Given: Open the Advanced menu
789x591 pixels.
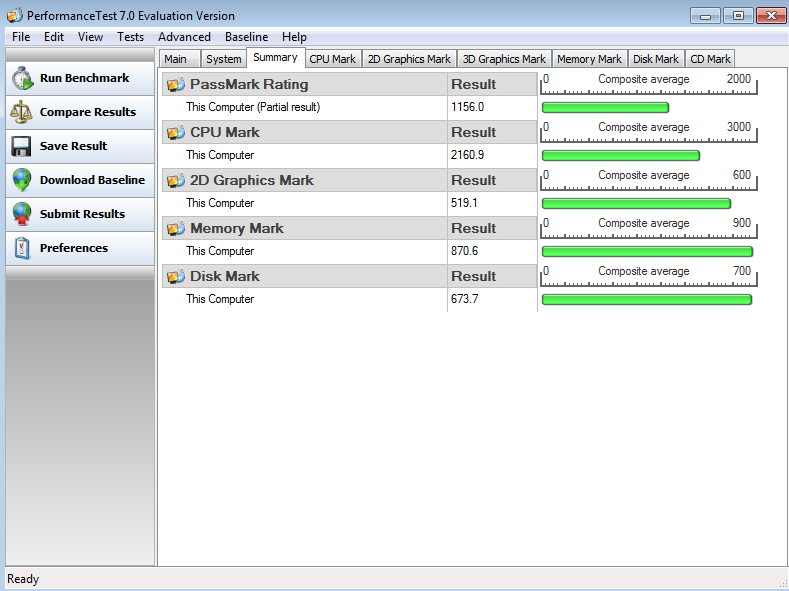Looking at the screenshot, I should pyautogui.click(x=184, y=37).
